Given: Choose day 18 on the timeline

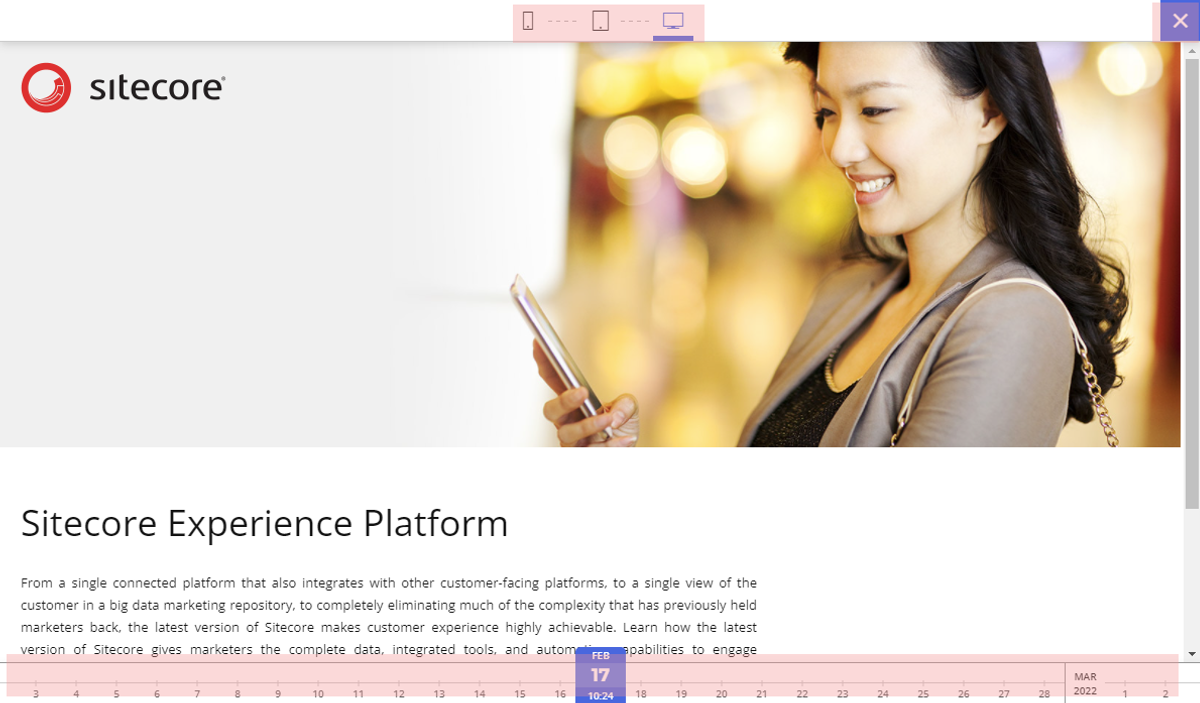Looking at the screenshot, I should (641, 693).
